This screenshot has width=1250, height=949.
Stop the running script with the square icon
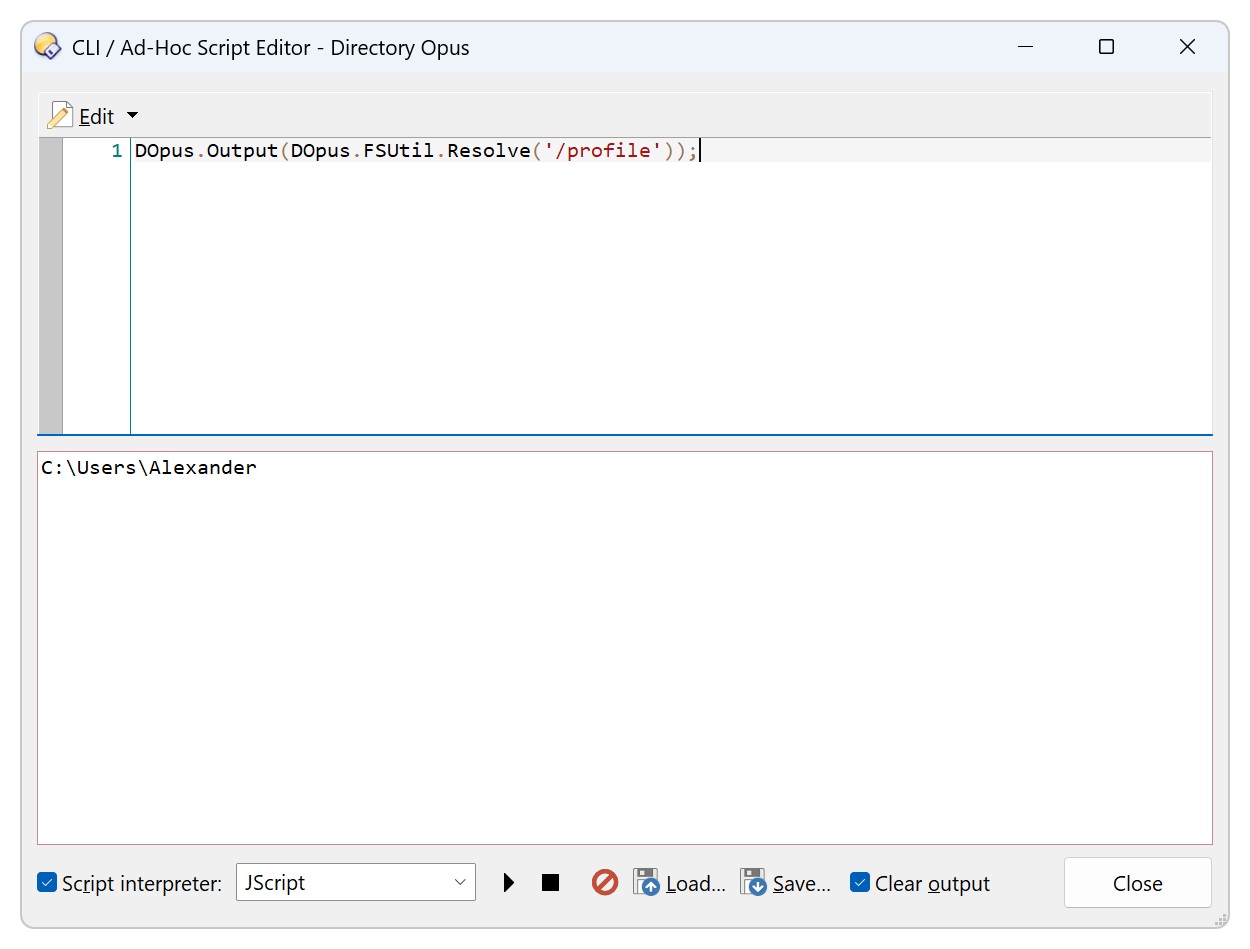550,883
